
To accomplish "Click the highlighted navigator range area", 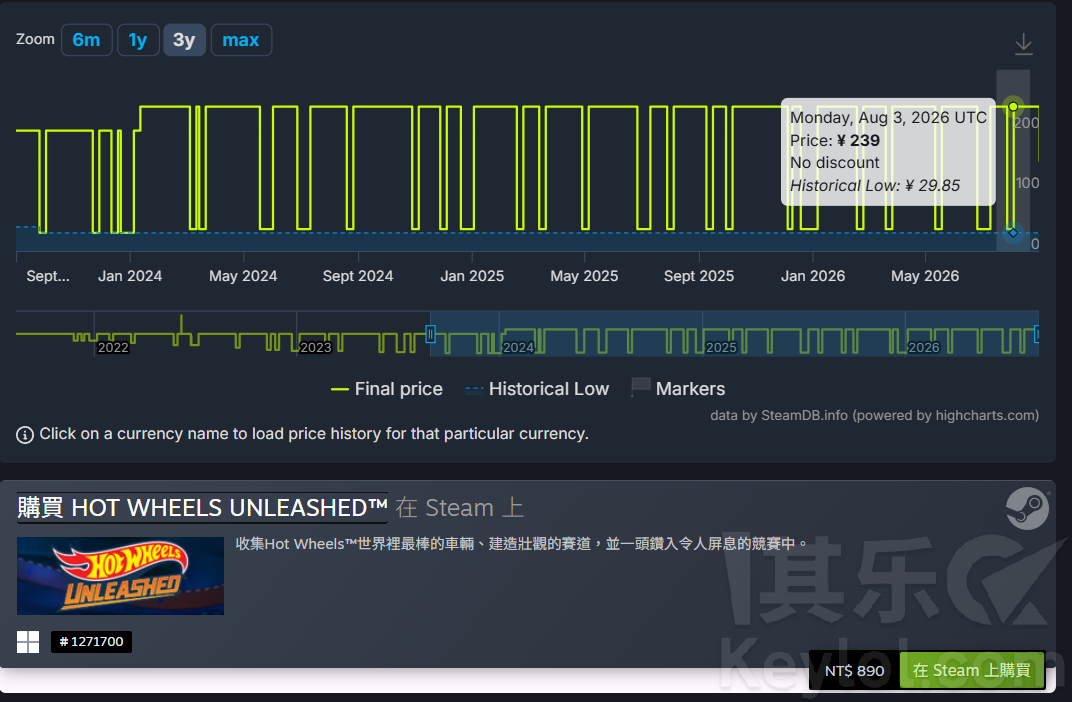I will point(734,334).
